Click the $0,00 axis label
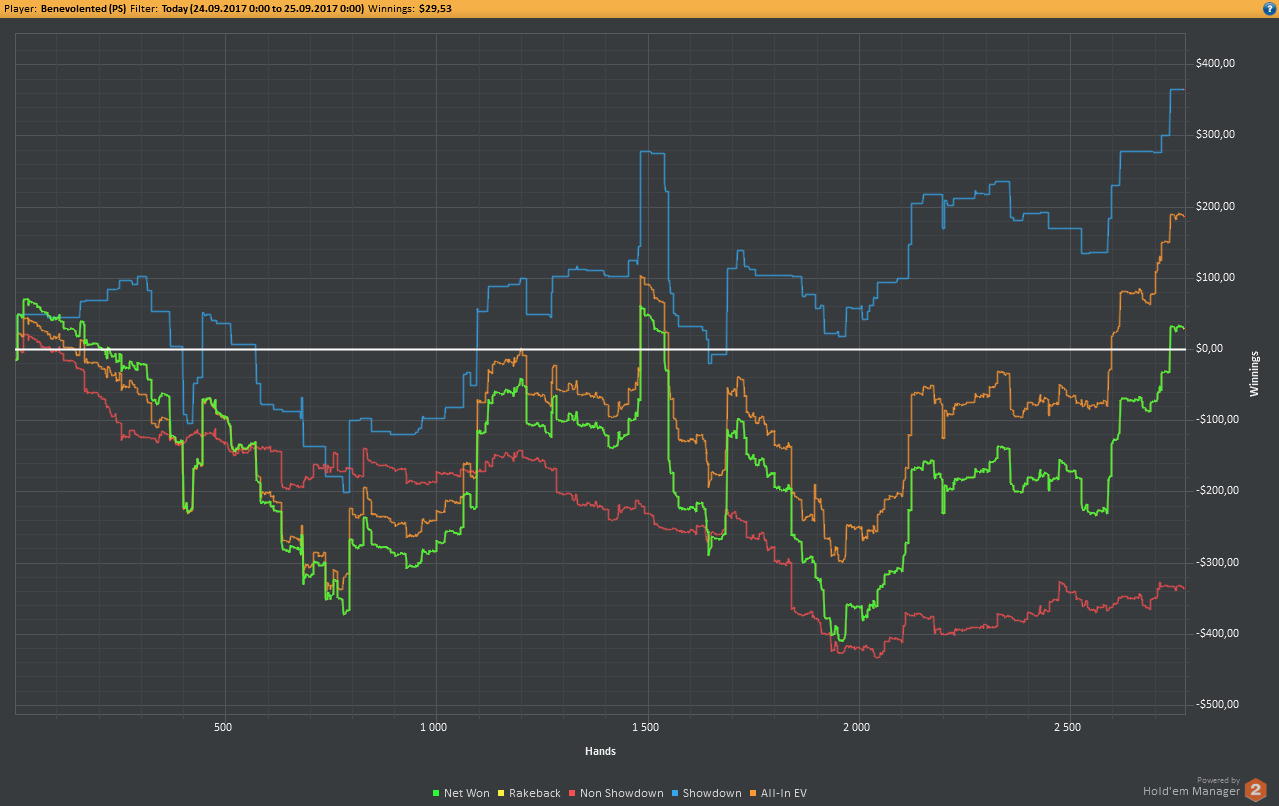Image resolution: width=1279 pixels, height=806 pixels. (1209, 348)
